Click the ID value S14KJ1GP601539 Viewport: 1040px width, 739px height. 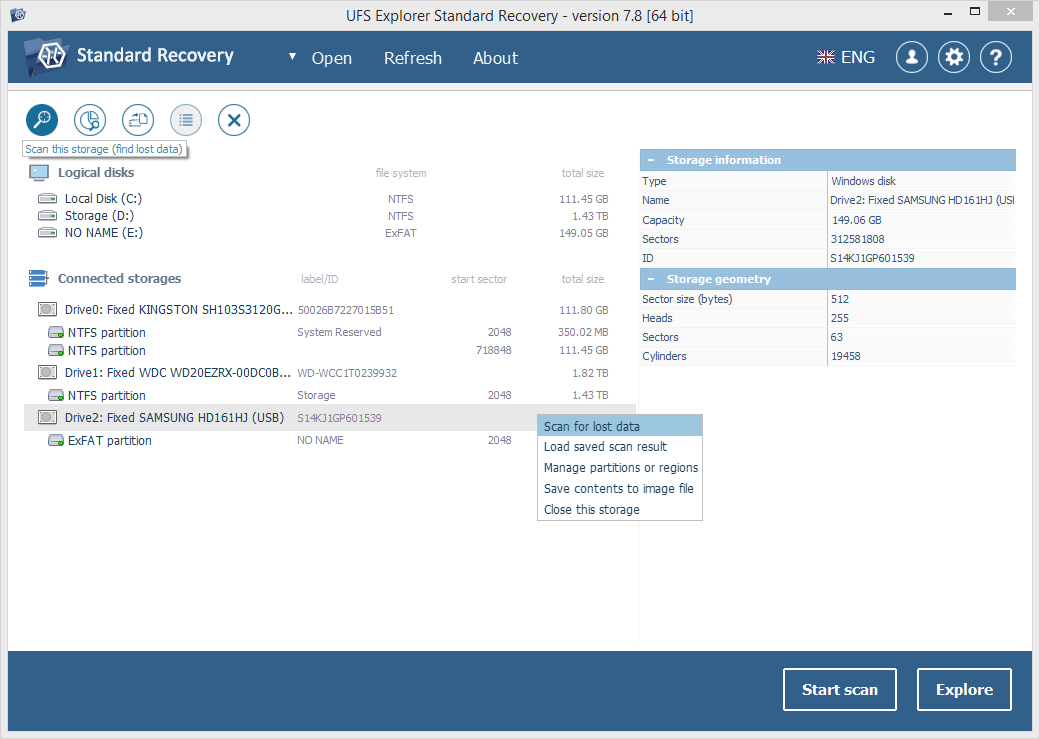point(872,258)
